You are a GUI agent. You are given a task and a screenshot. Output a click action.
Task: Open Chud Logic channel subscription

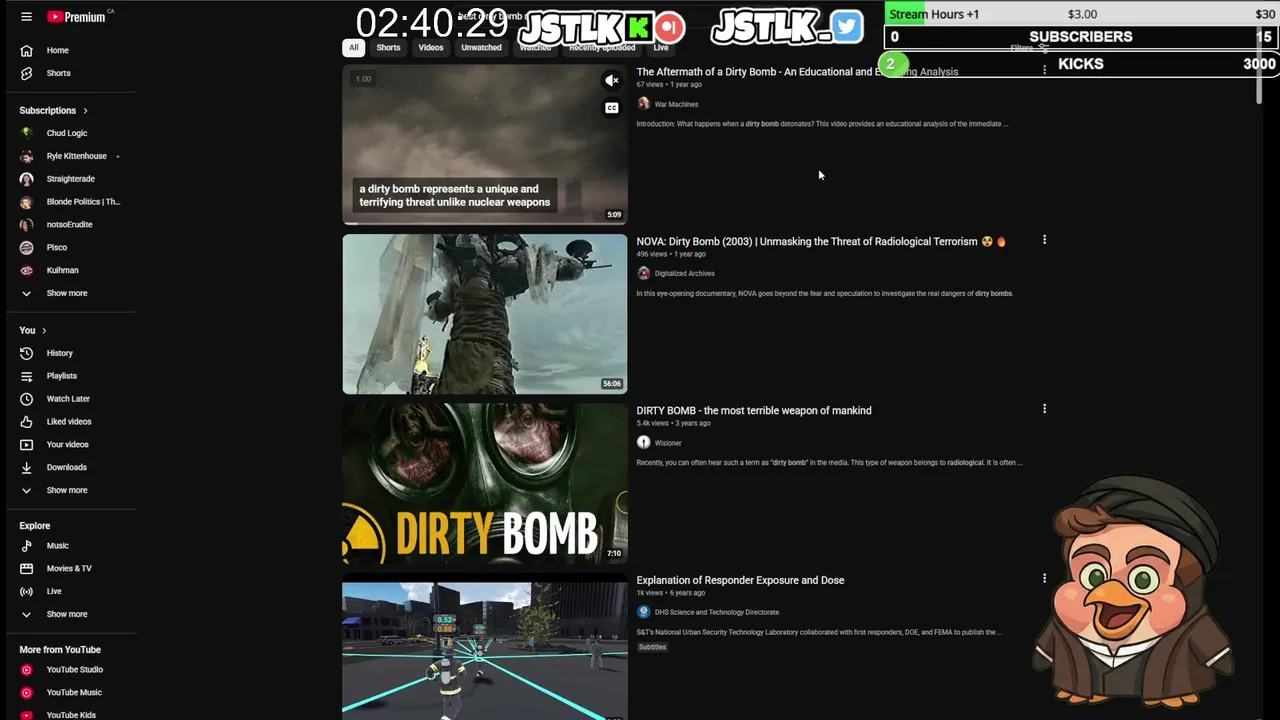pyautogui.click(x=66, y=133)
